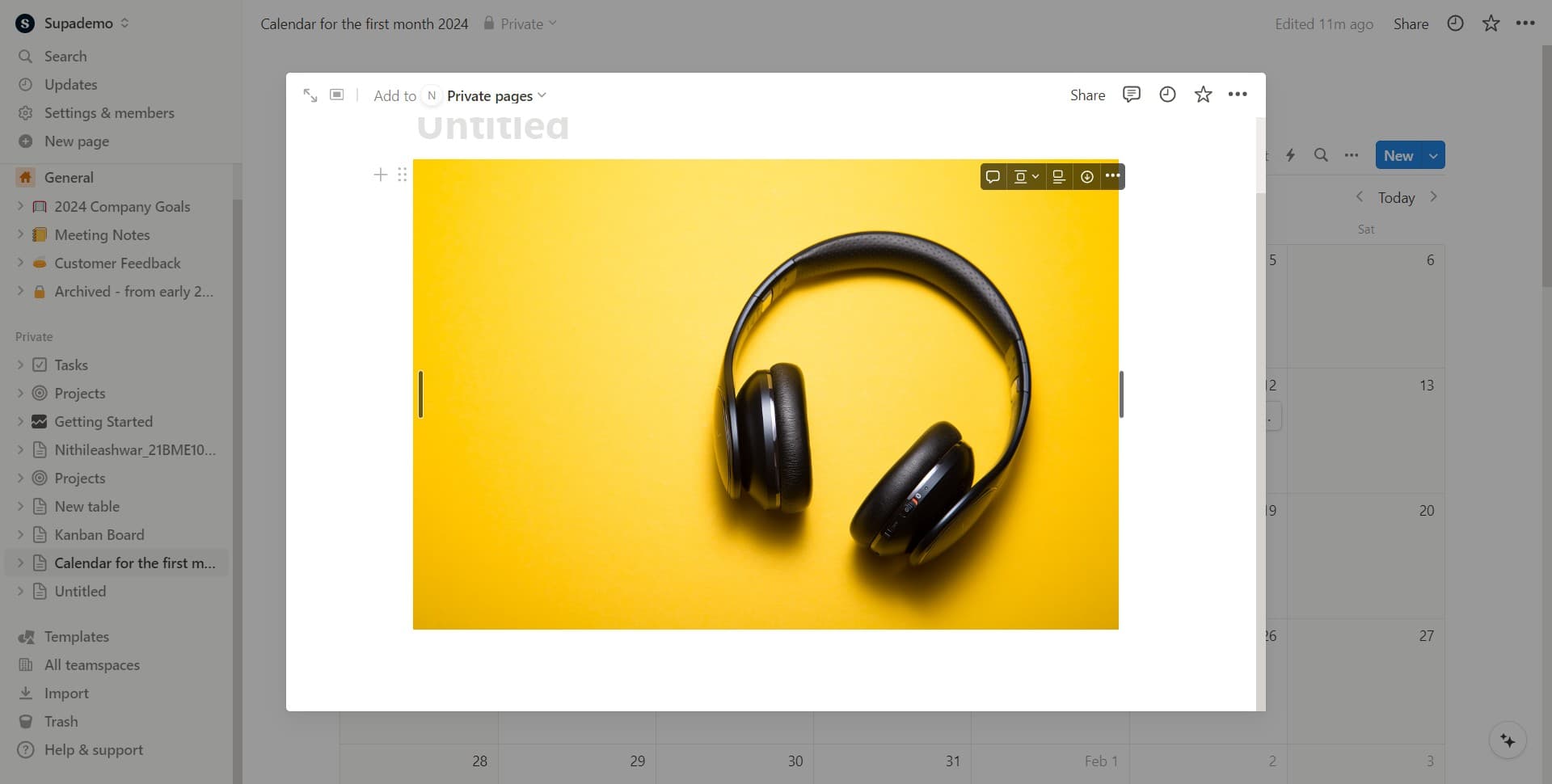This screenshot has height=784, width=1552.
Task: Add a comment on the headphones image
Action: click(993, 176)
